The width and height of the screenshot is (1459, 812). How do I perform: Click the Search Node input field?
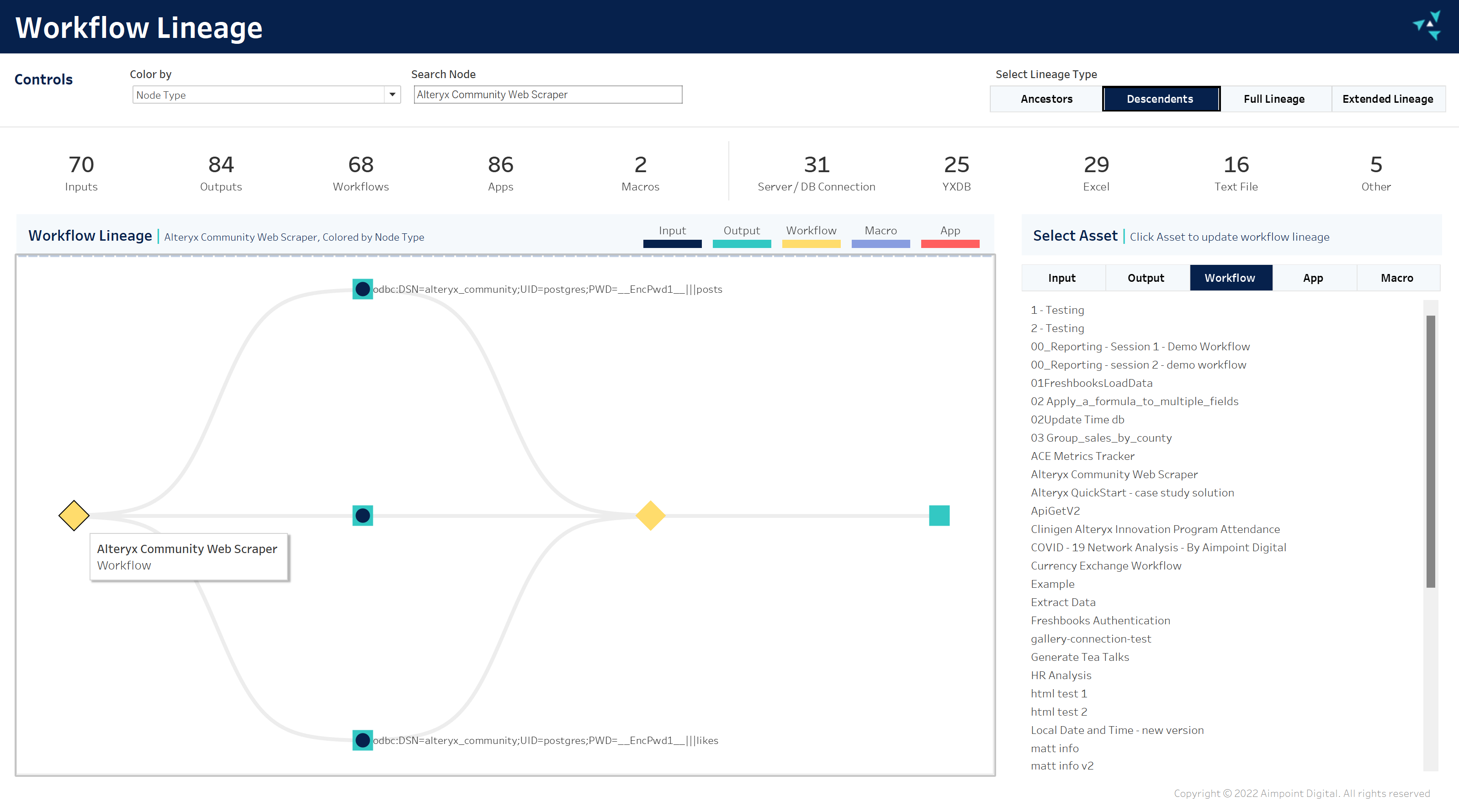pos(548,95)
